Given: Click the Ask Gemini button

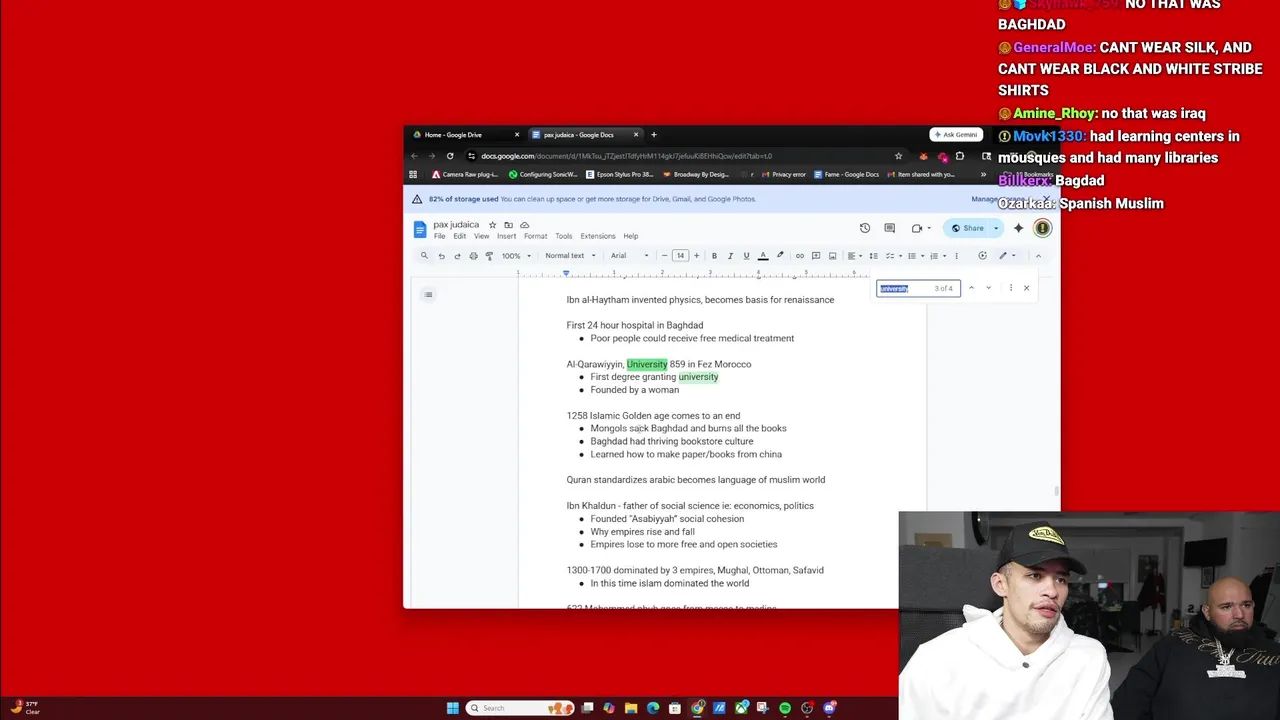Looking at the screenshot, I should tap(954, 135).
